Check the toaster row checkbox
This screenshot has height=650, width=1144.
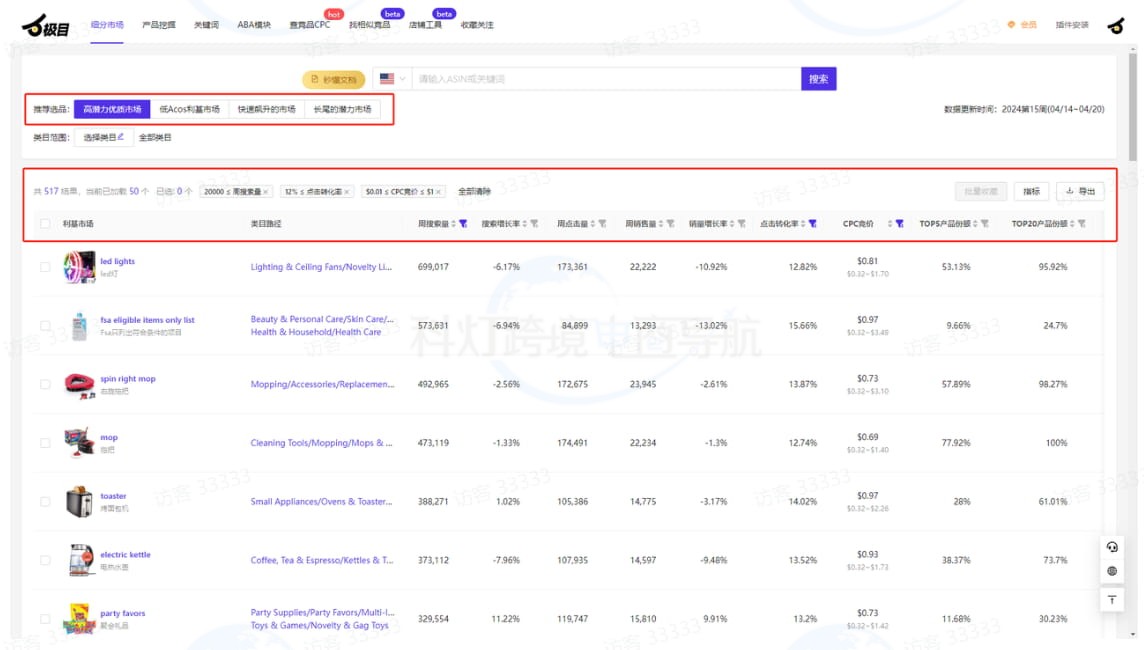[45, 502]
